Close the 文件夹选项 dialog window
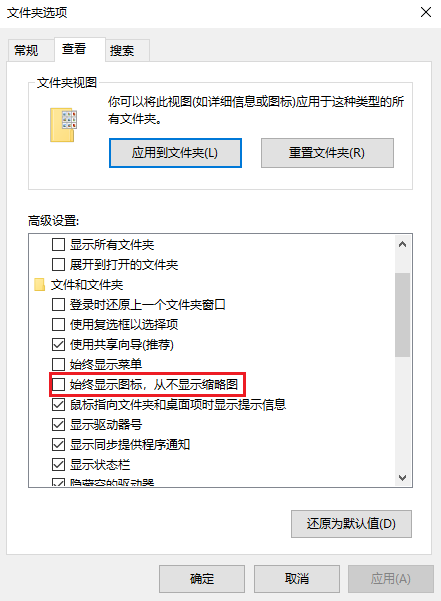The image size is (441, 601). click(x=426, y=12)
